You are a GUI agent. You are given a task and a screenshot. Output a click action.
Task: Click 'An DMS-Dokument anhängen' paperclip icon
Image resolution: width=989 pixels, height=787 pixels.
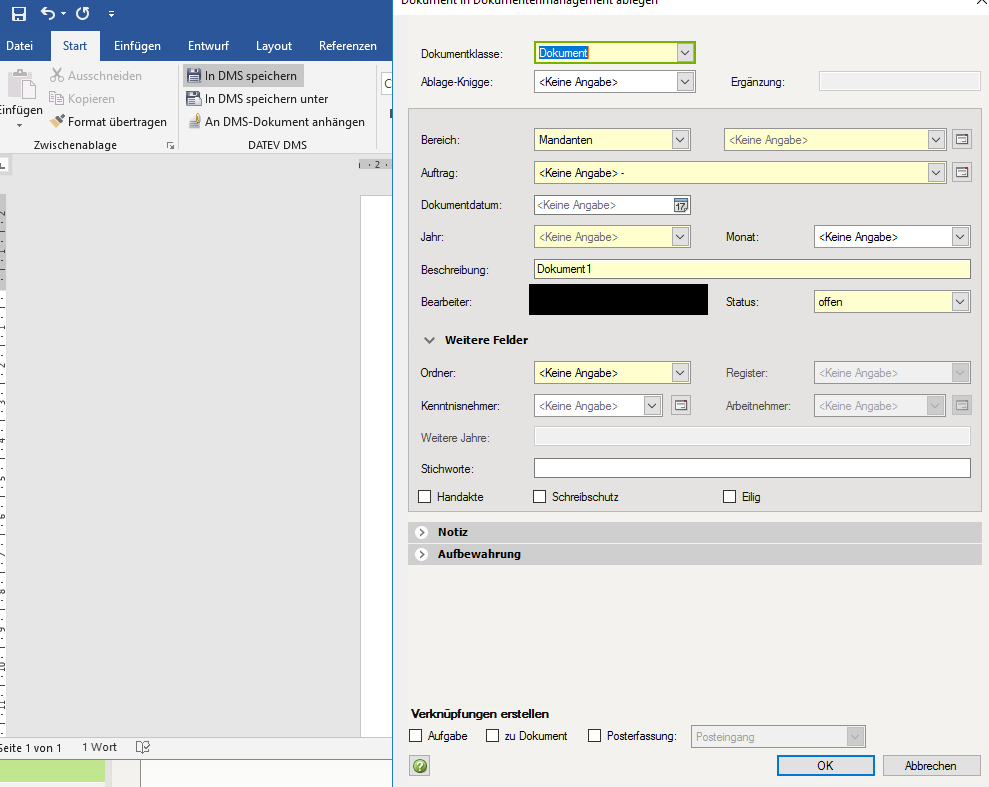(x=194, y=122)
